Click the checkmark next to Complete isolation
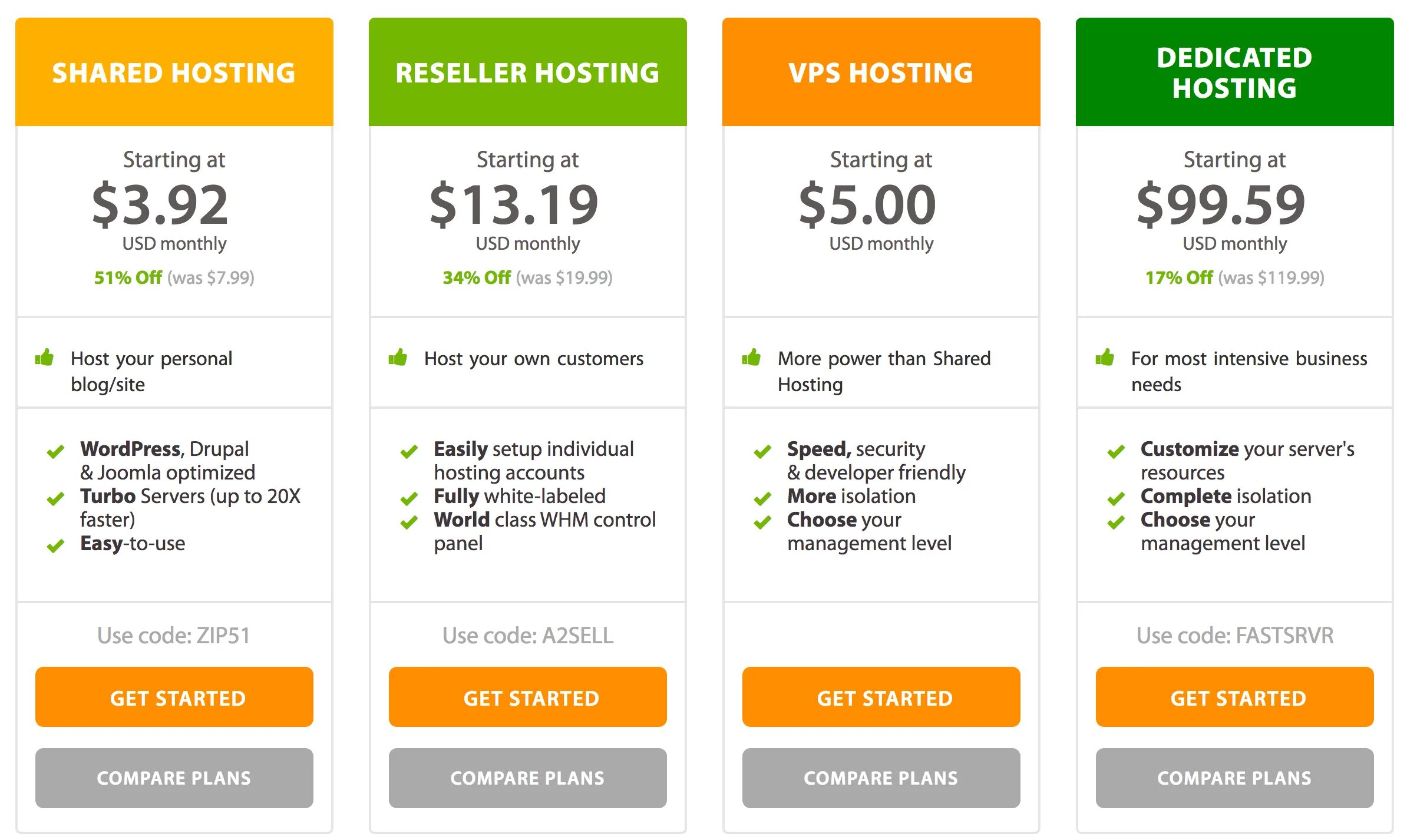The image size is (1407, 840). [1116, 499]
